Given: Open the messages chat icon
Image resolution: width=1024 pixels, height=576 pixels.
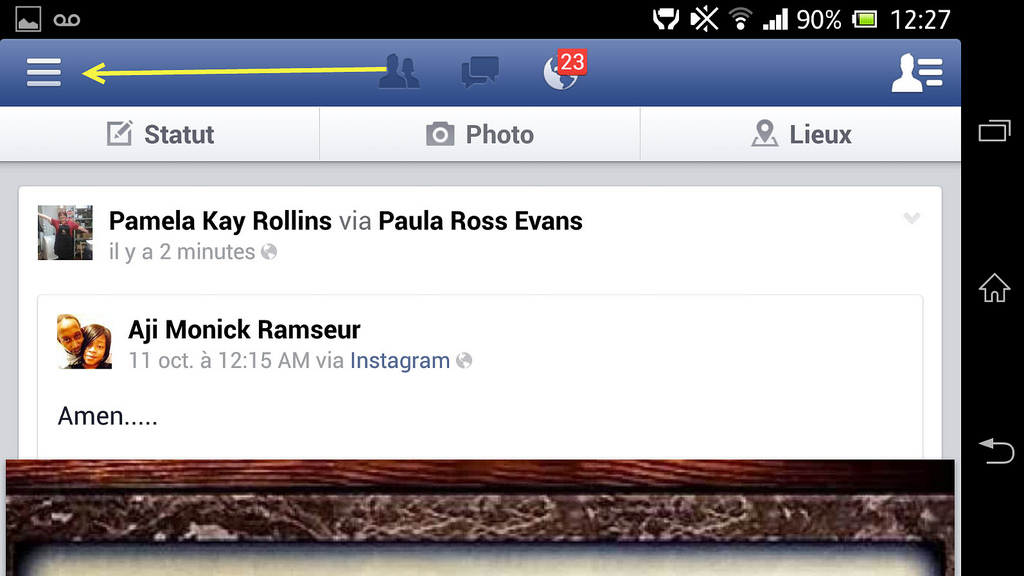Looking at the screenshot, I should (480, 72).
